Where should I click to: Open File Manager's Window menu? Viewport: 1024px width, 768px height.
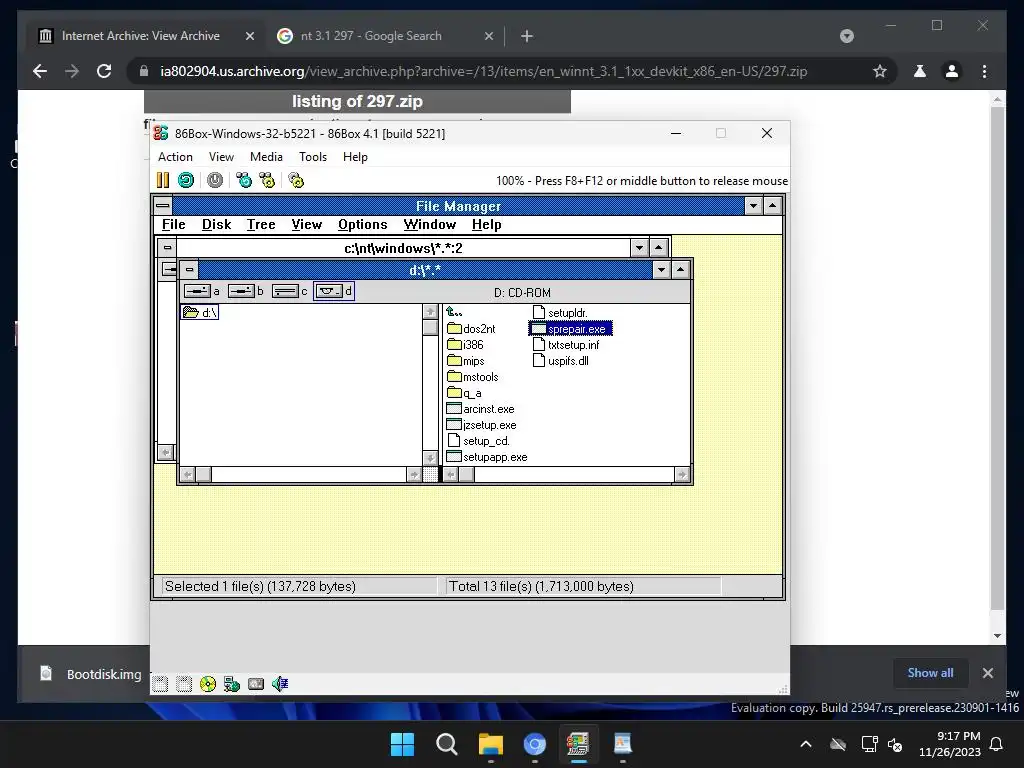pyautogui.click(x=430, y=225)
